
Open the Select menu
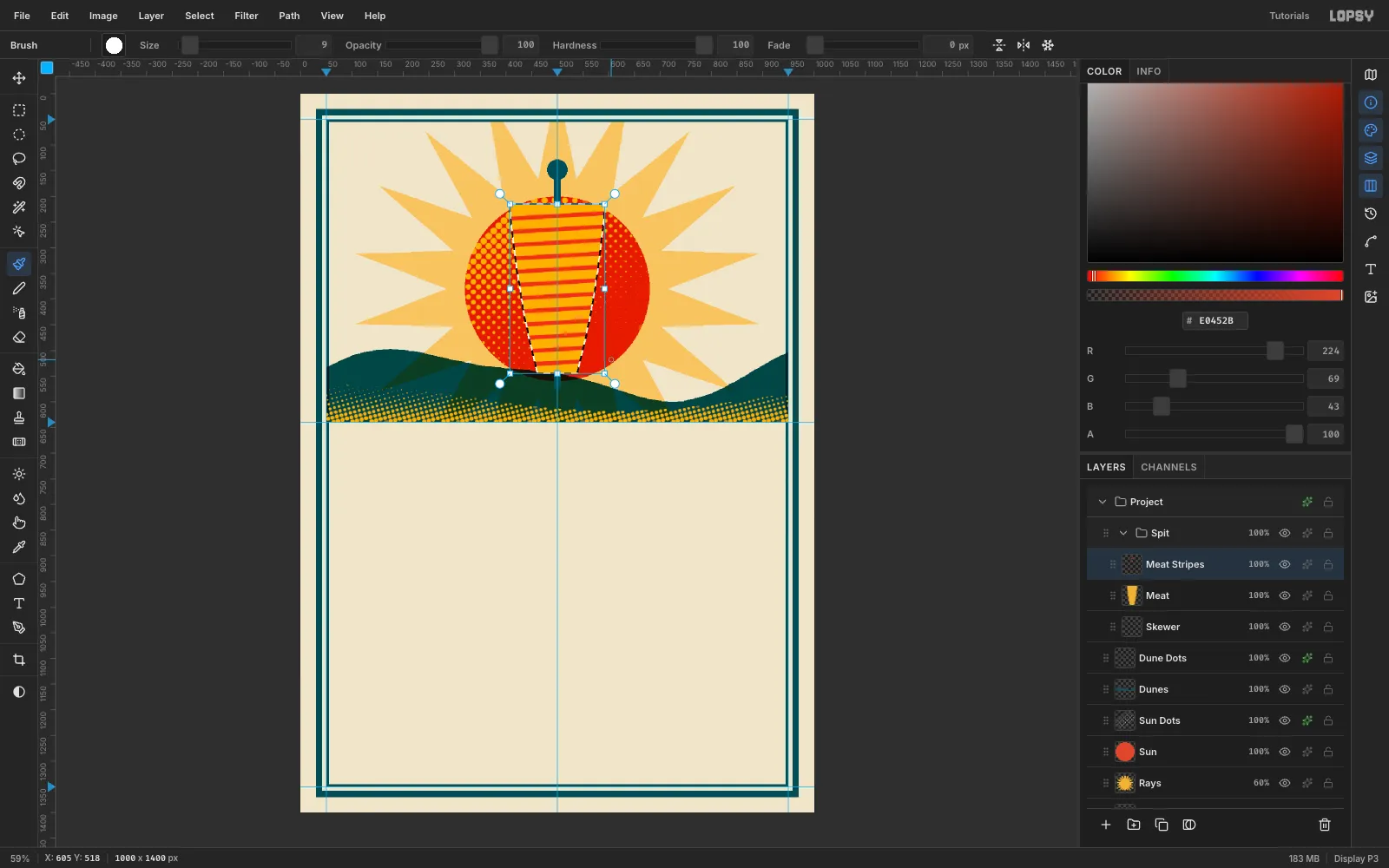click(200, 16)
